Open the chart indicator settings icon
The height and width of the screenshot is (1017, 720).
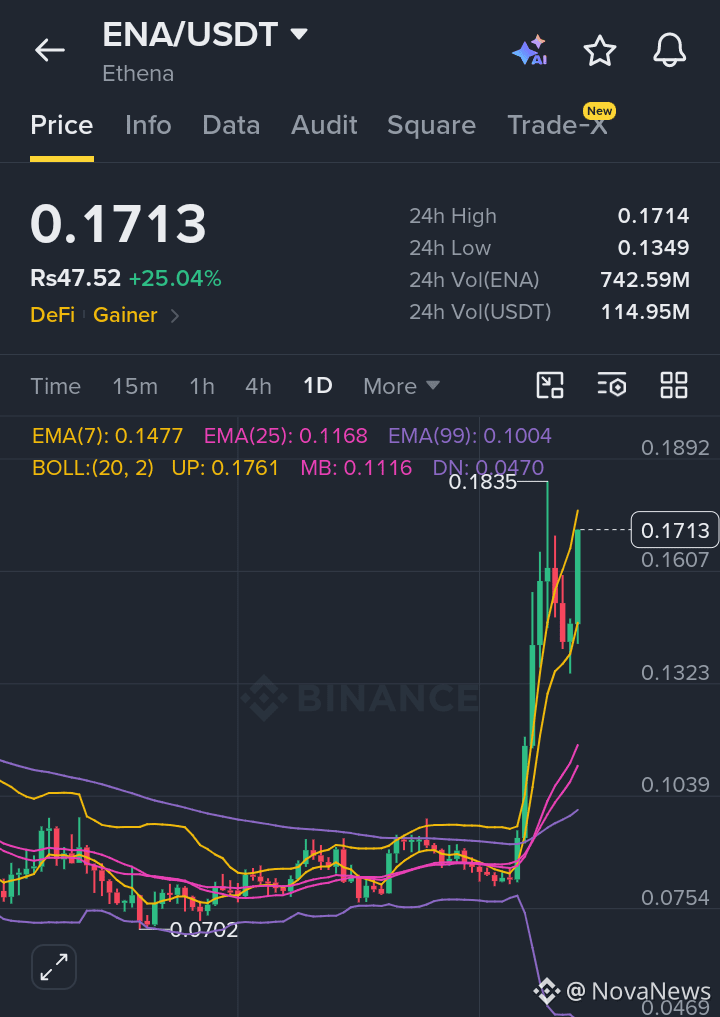point(612,385)
